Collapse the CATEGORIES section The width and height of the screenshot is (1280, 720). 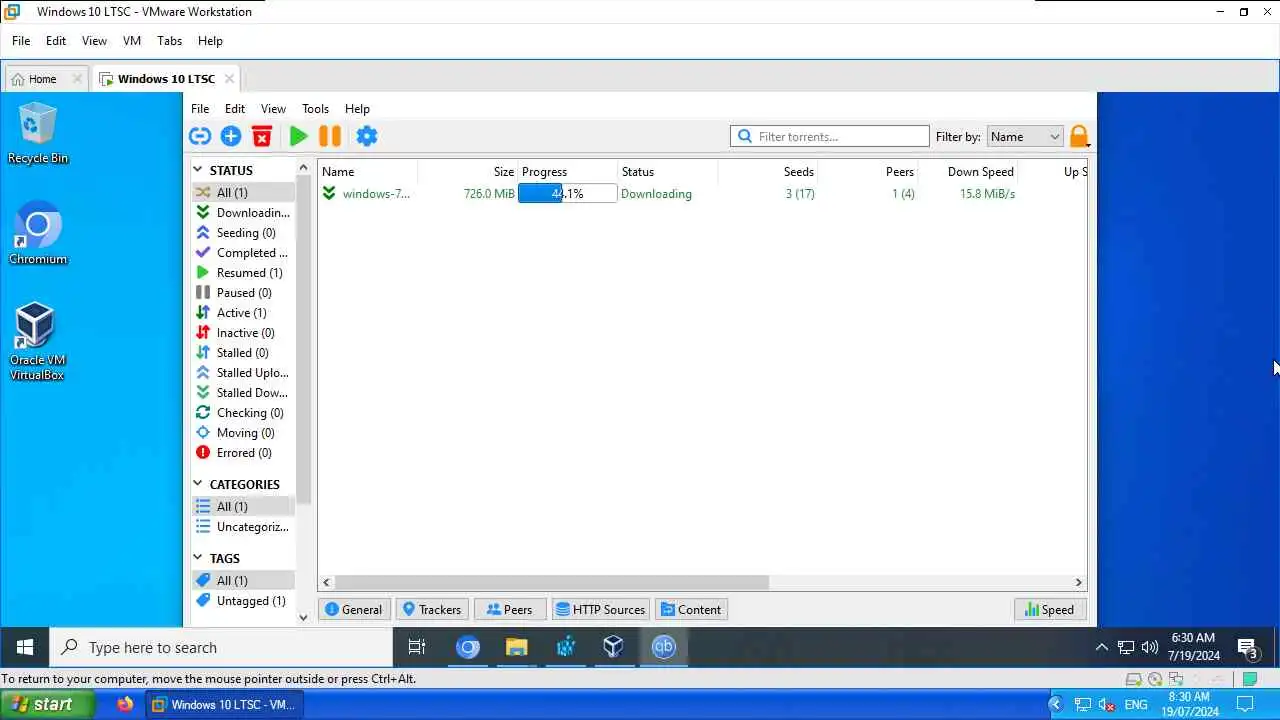pos(198,484)
